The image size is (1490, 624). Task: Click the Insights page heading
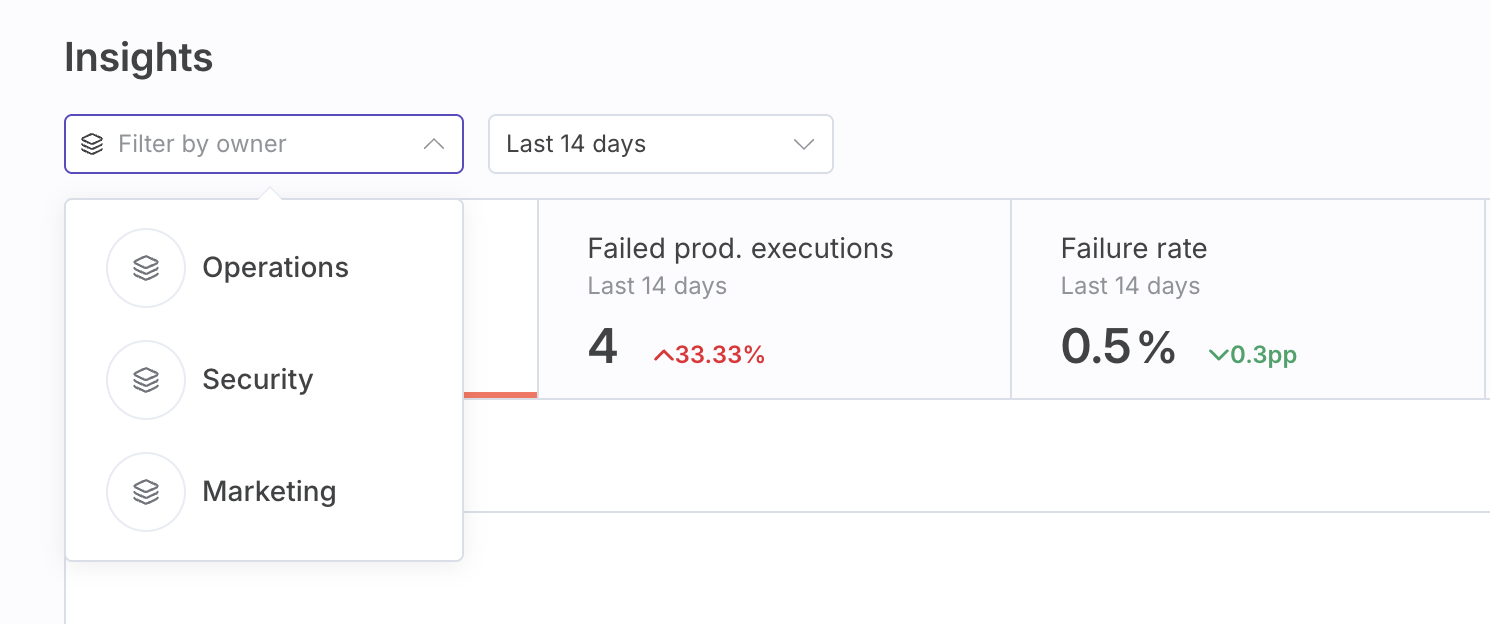tap(139, 58)
